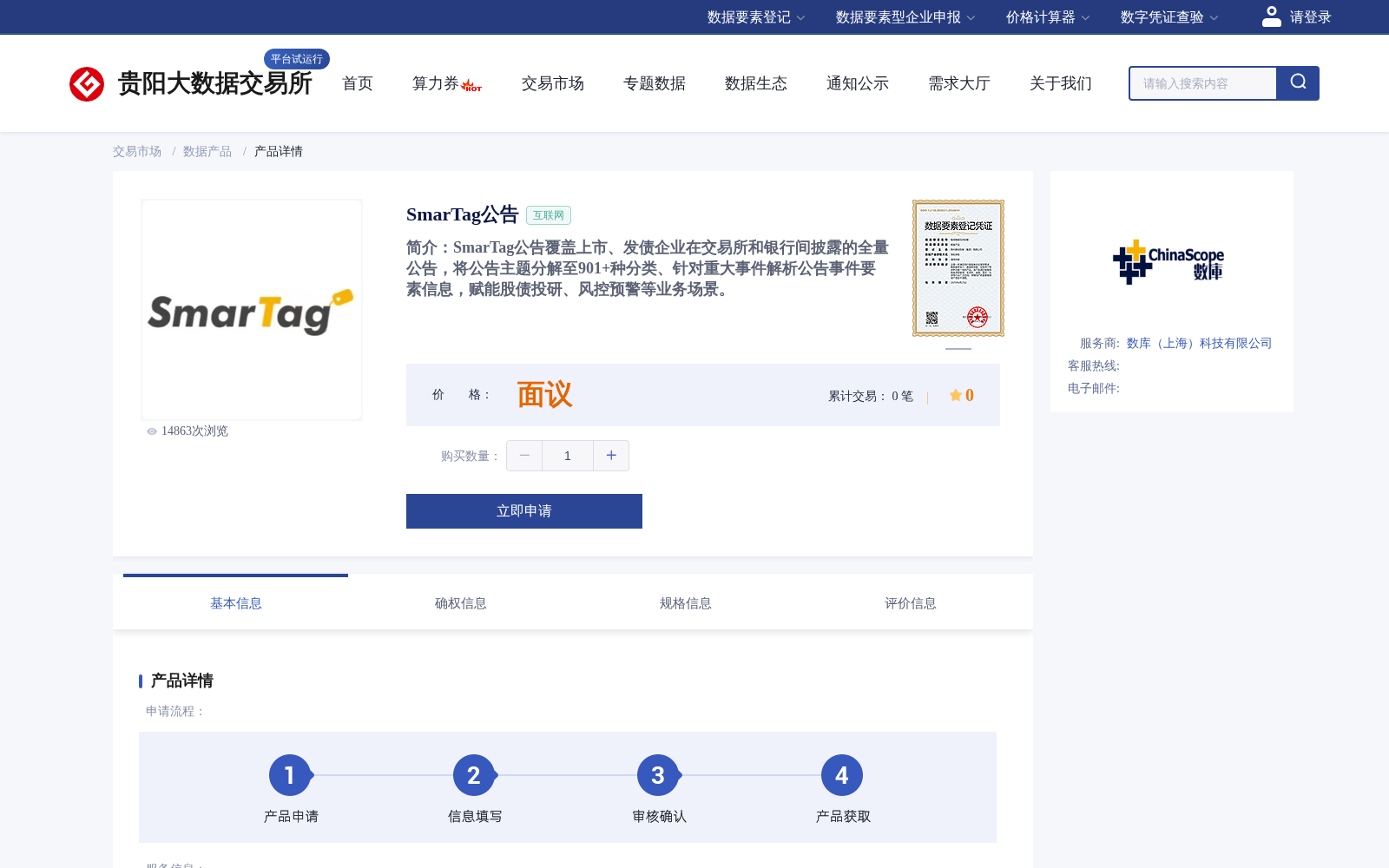The height and width of the screenshot is (868, 1389).
Task: Expand the 数据要素型企业申报 dropdown
Action: coord(905,17)
